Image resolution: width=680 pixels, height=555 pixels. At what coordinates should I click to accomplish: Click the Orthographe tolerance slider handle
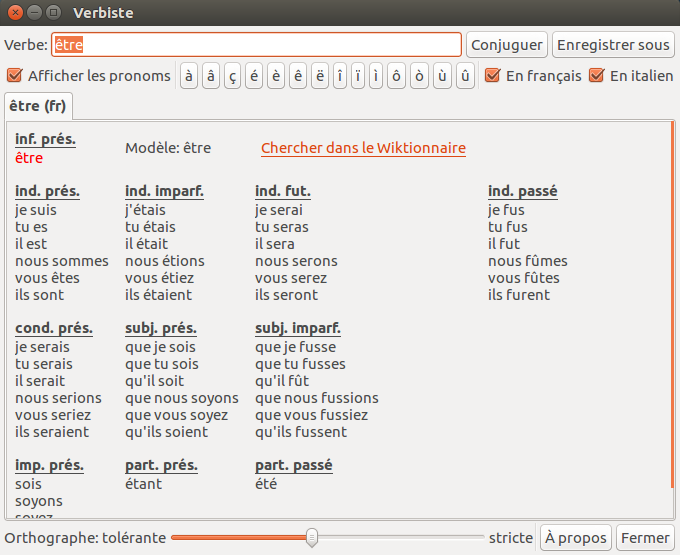(x=312, y=538)
